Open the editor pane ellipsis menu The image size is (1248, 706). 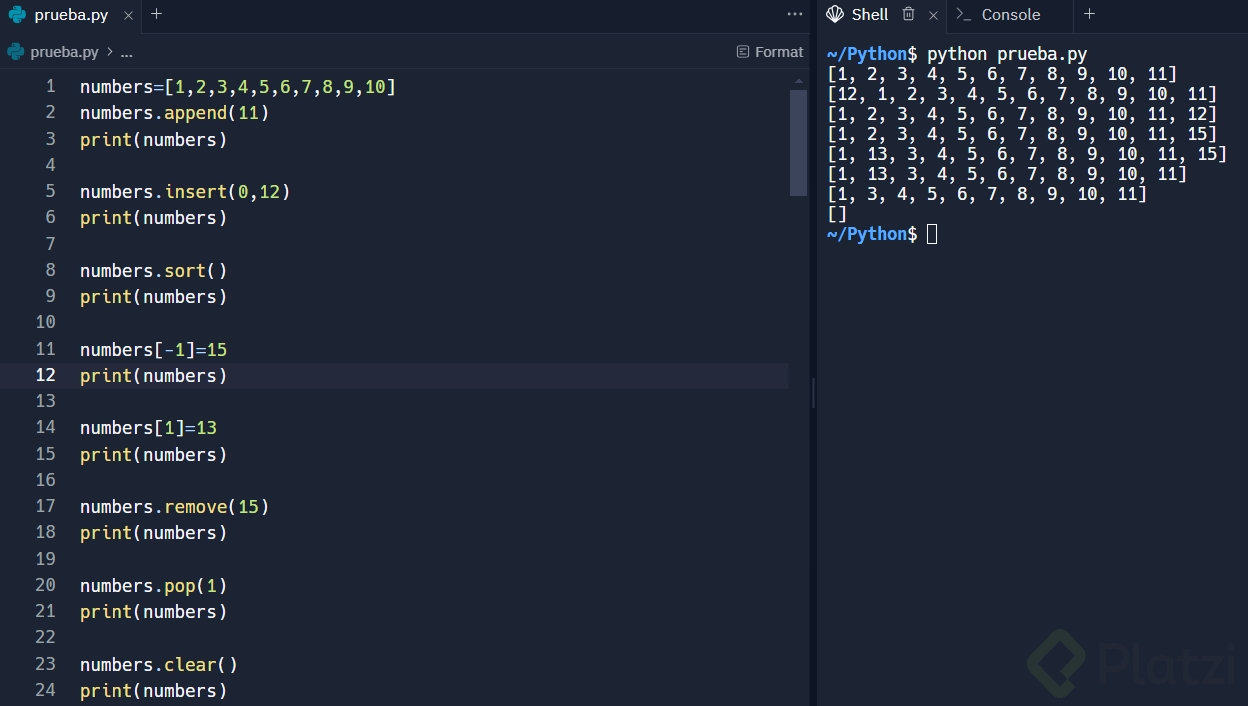[x=794, y=13]
